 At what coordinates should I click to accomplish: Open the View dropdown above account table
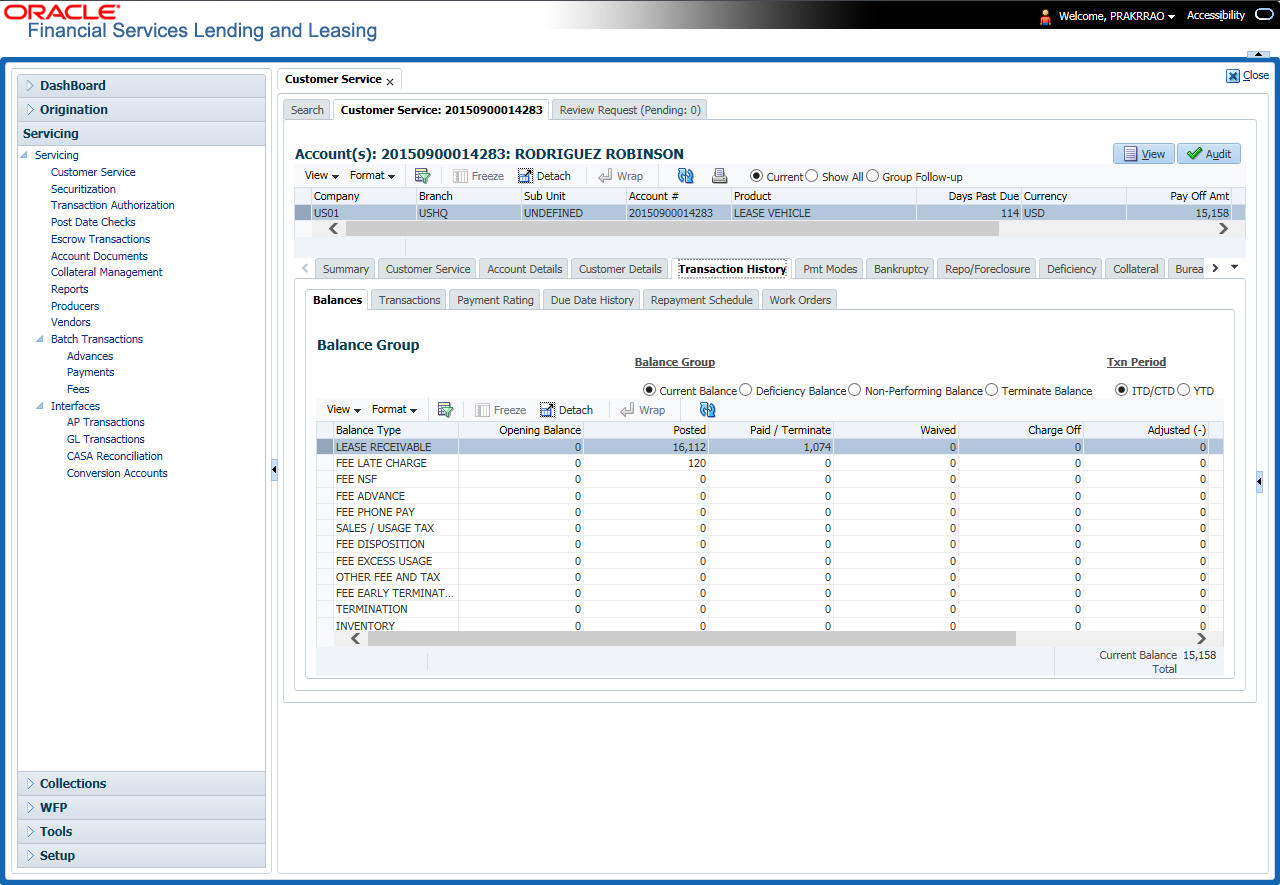320,176
